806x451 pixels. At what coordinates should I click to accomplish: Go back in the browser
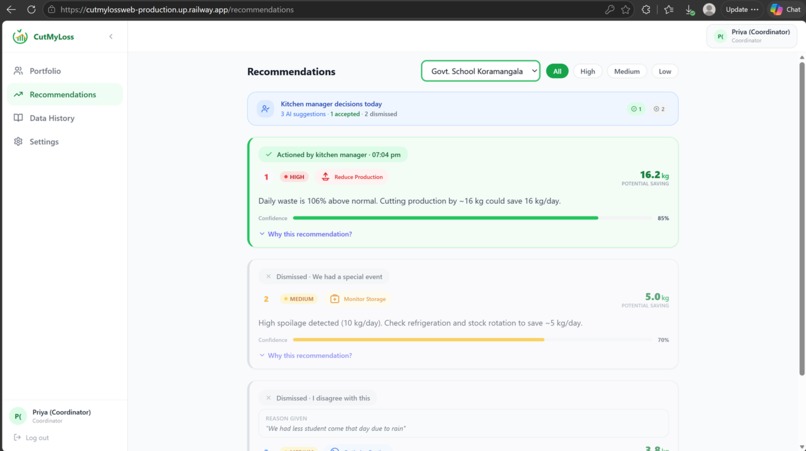pyautogui.click(x=11, y=9)
